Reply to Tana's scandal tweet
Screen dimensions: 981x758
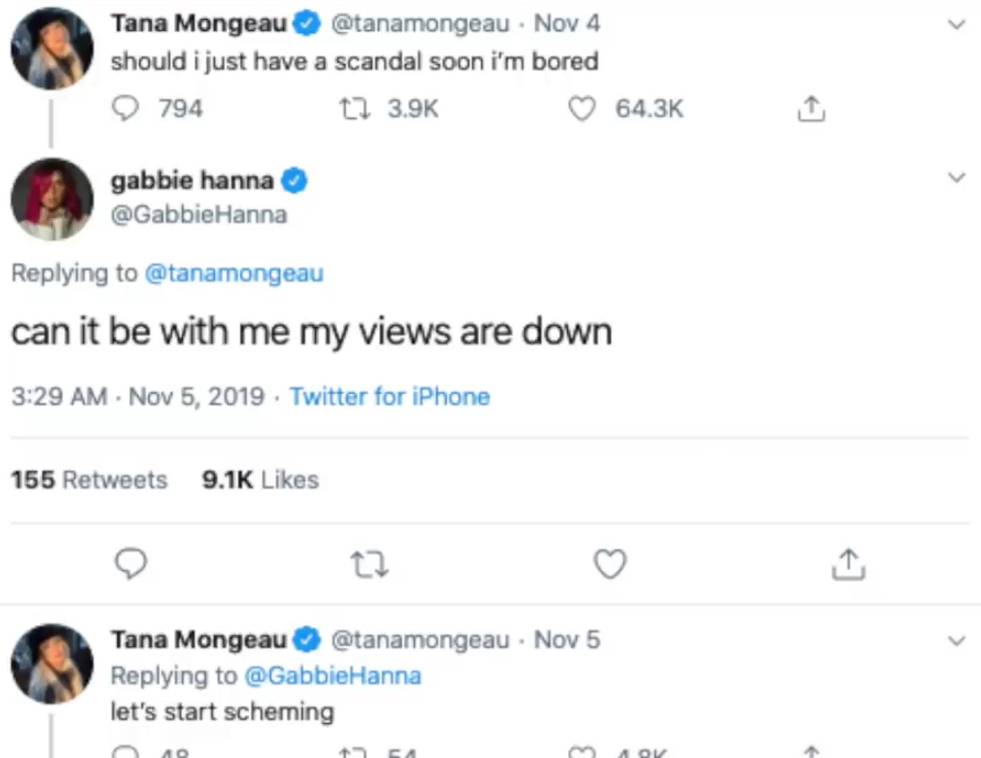125,109
